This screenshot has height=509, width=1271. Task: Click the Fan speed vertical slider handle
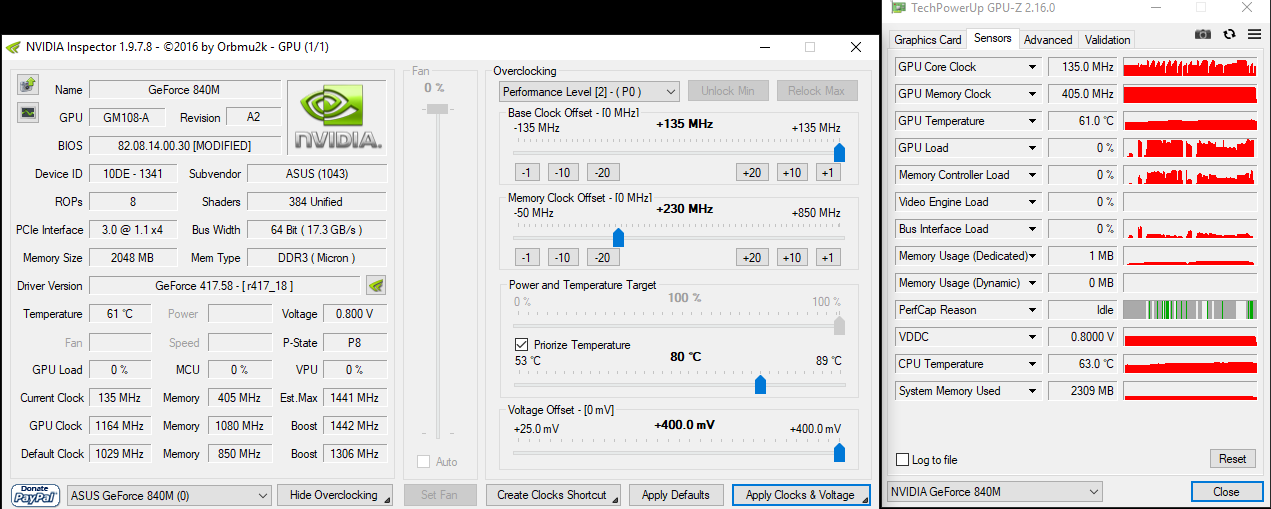pos(435,109)
